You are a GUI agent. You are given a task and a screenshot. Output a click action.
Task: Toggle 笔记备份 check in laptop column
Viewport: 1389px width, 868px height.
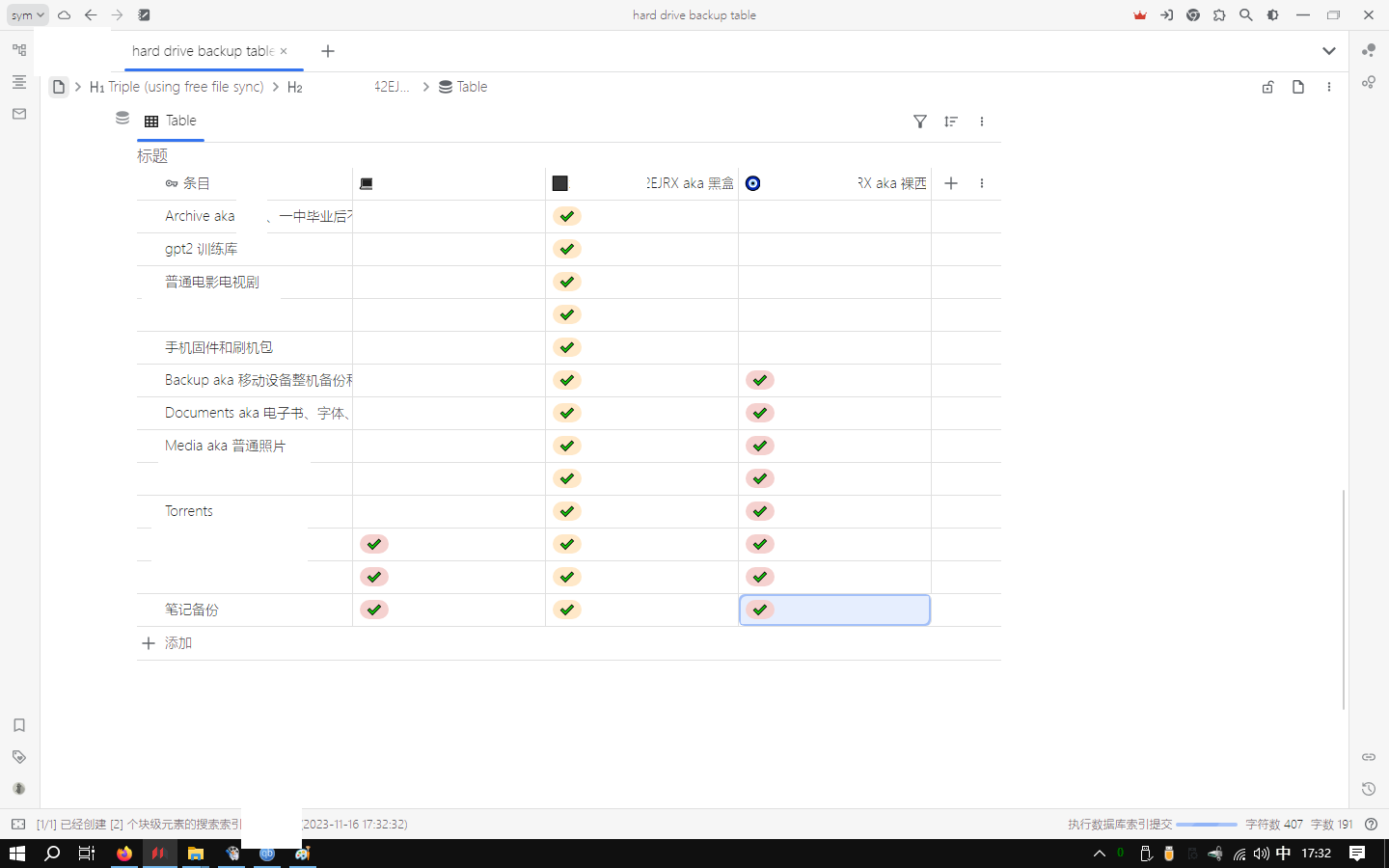coord(374,610)
